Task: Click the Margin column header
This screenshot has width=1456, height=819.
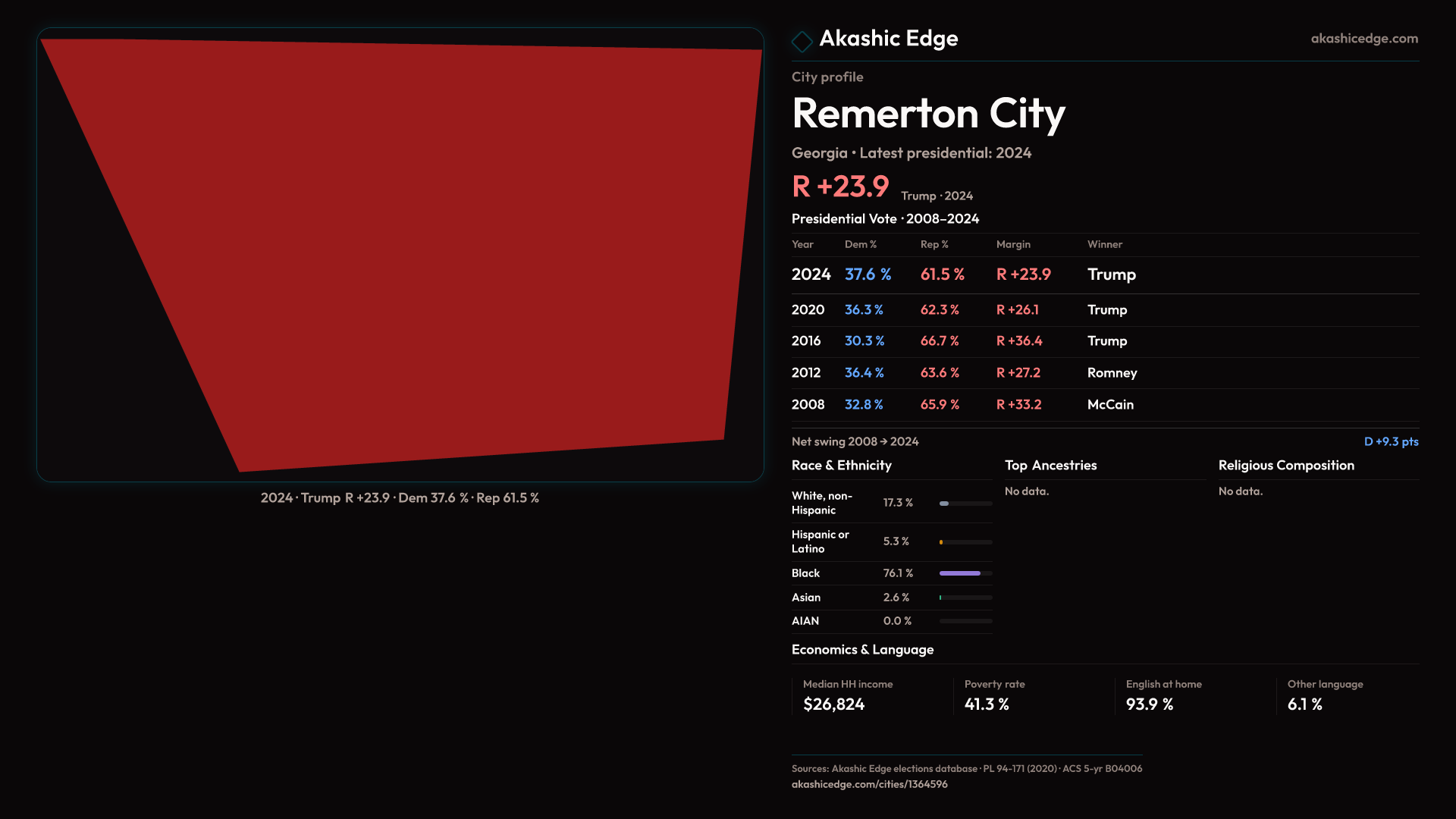Action: pyautogui.click(x=1013, y=244)
